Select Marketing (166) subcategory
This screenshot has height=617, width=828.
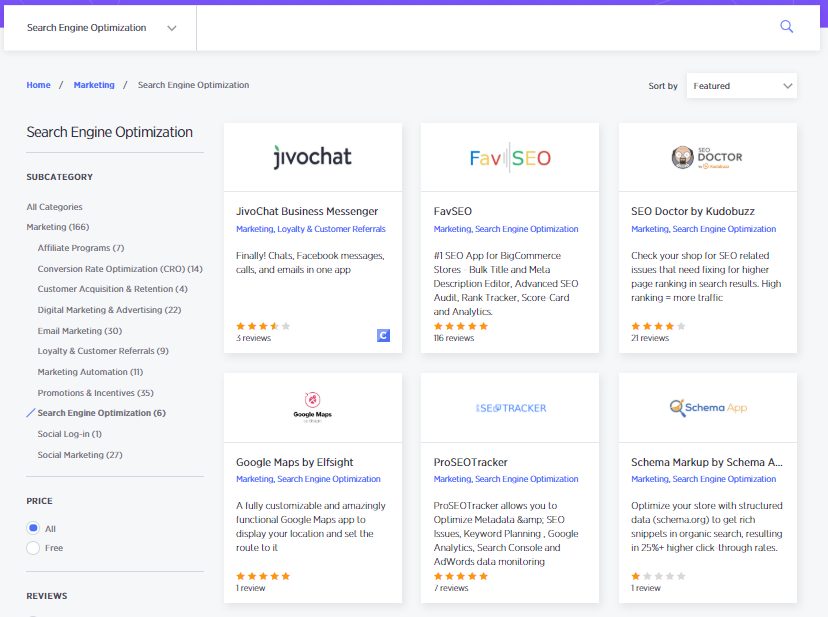click(58, 227)
